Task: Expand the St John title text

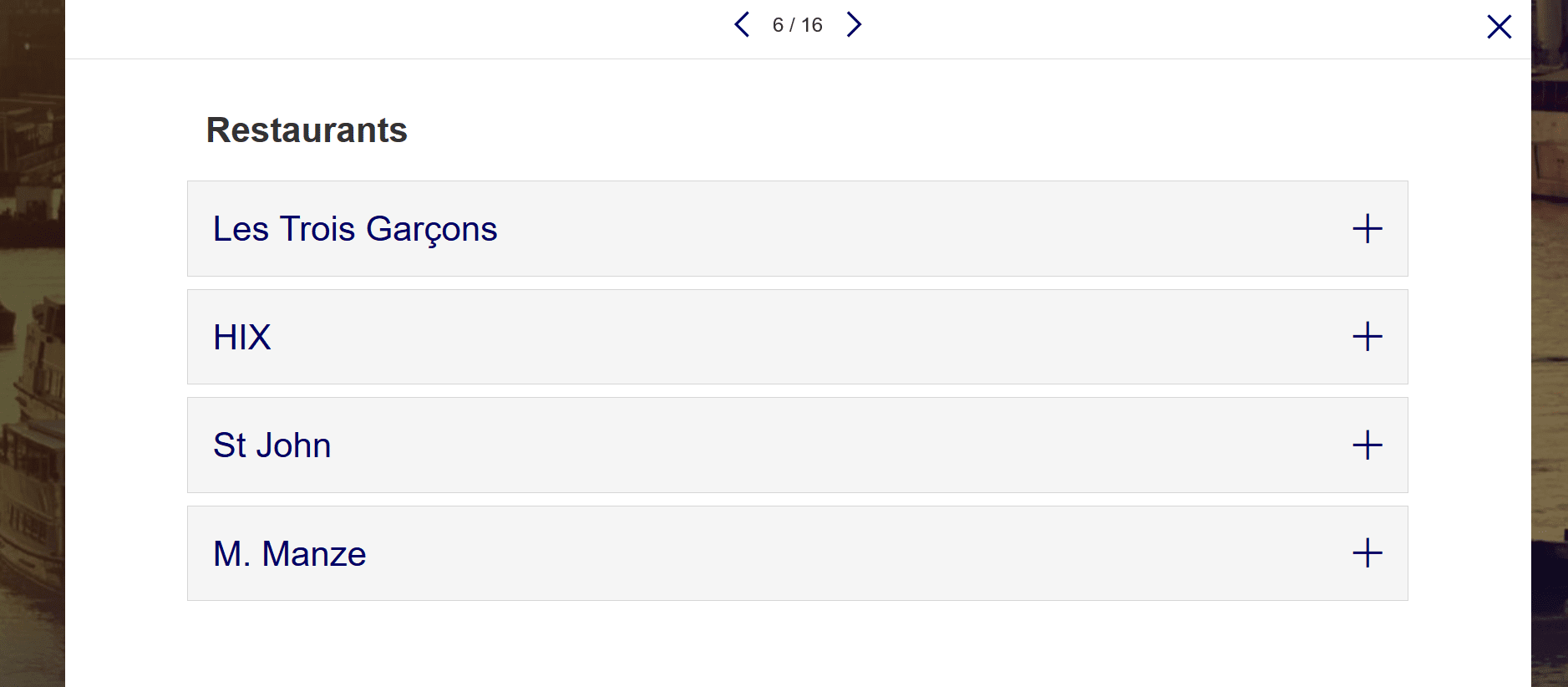Action: pyautogui.click(x=272, y=445)
